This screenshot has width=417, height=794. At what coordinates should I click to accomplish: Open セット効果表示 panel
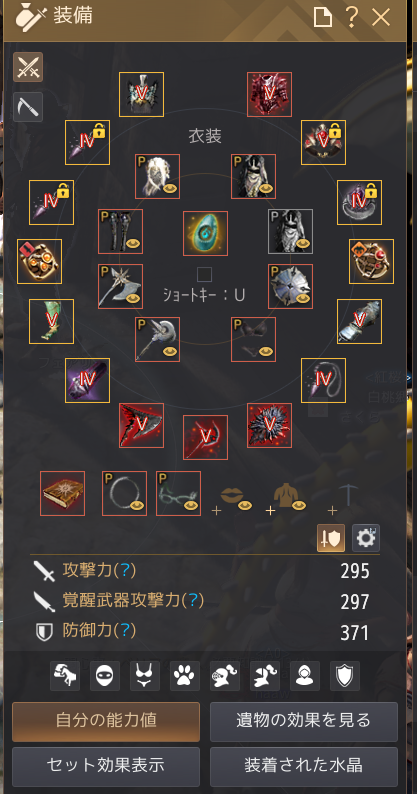tap(106, 766)
